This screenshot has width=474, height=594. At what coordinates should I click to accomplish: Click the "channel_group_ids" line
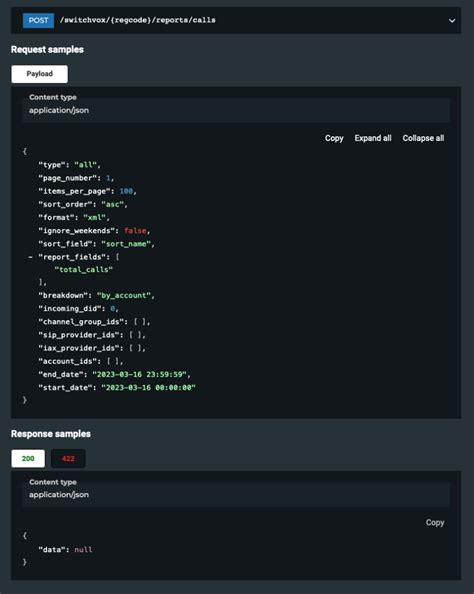pyautogui.click(x=94, y=322)
